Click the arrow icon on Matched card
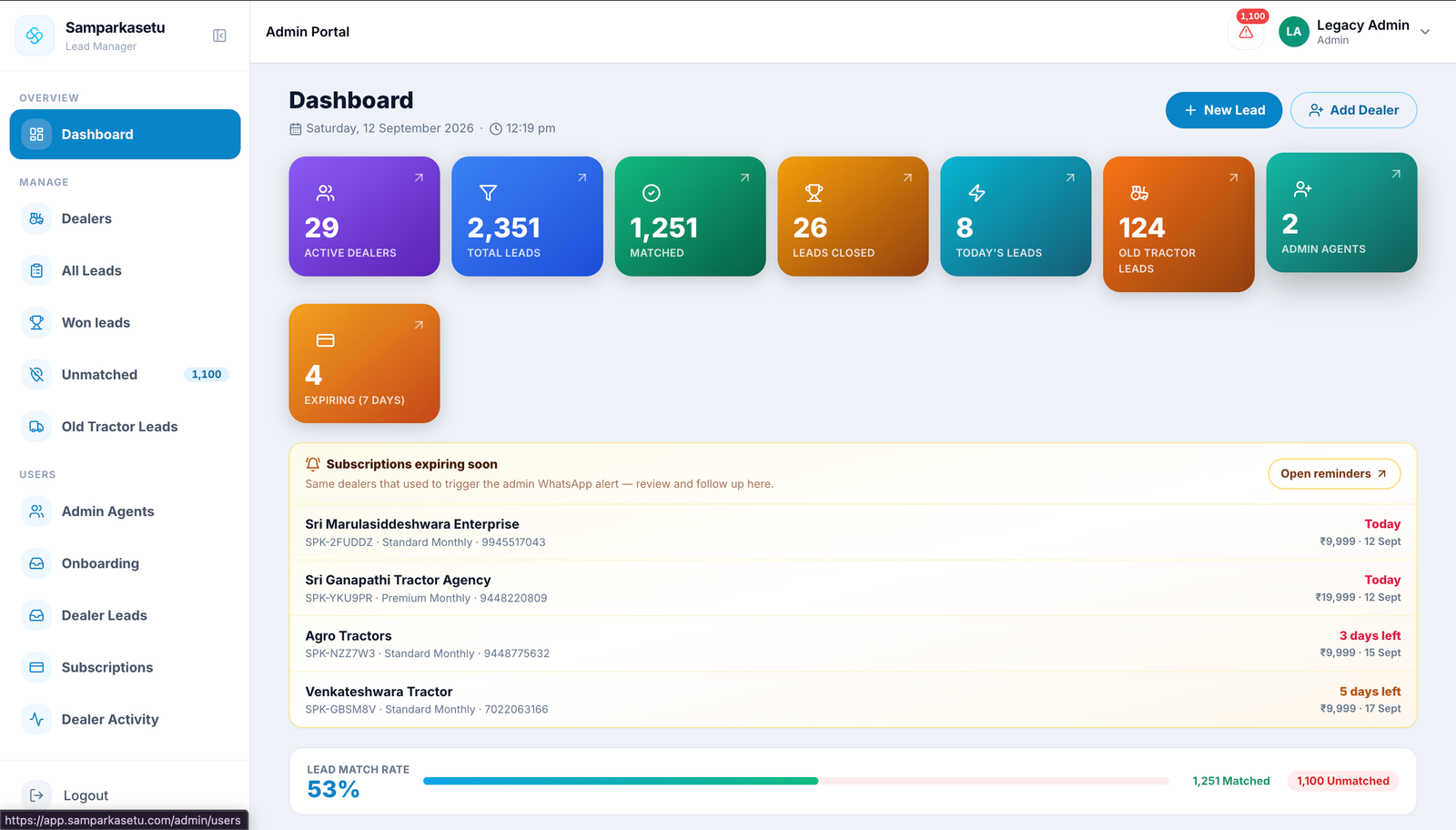Image resolution: width=1456 pixels, height=830 pixels. 744,177
